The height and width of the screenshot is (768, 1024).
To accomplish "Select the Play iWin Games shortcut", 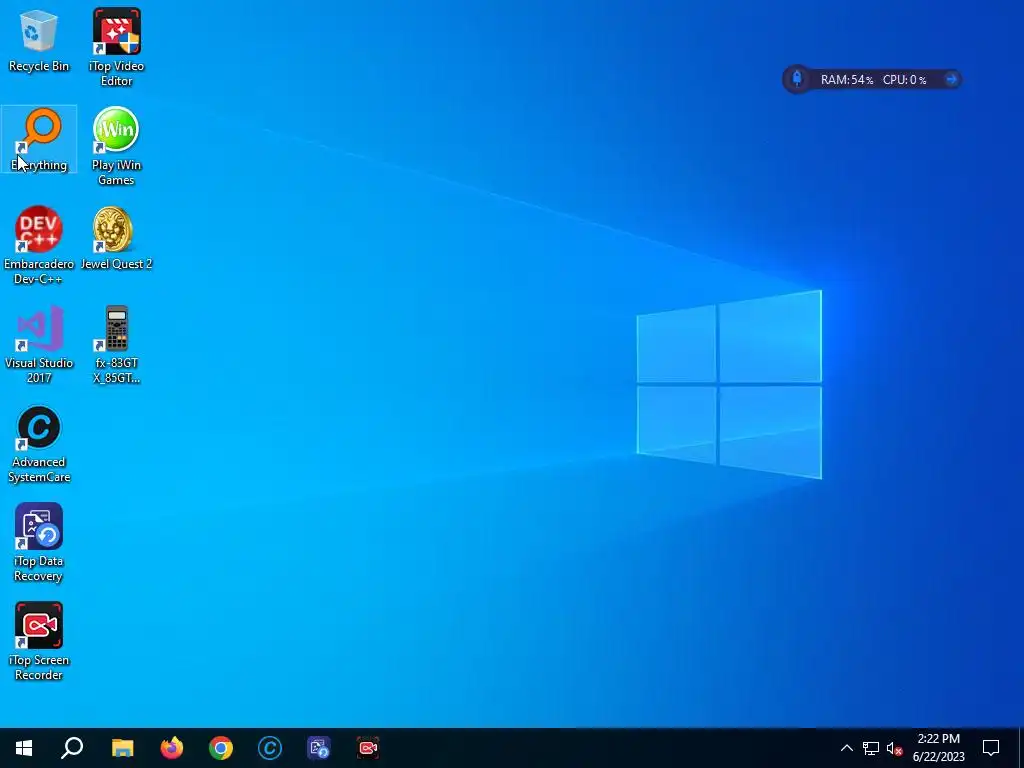I will (116, 146).
